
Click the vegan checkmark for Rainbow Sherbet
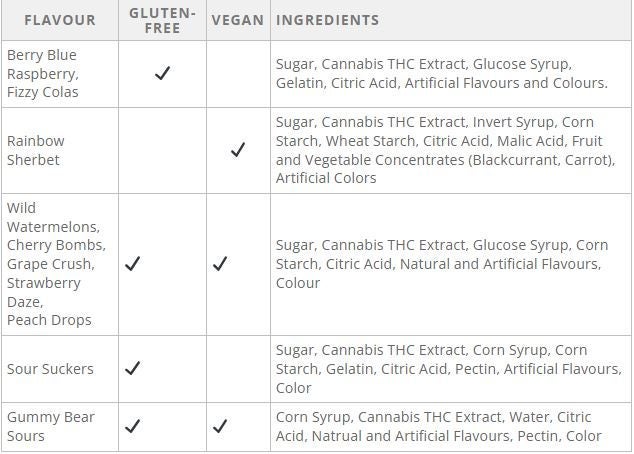click(x=238, y=150)
